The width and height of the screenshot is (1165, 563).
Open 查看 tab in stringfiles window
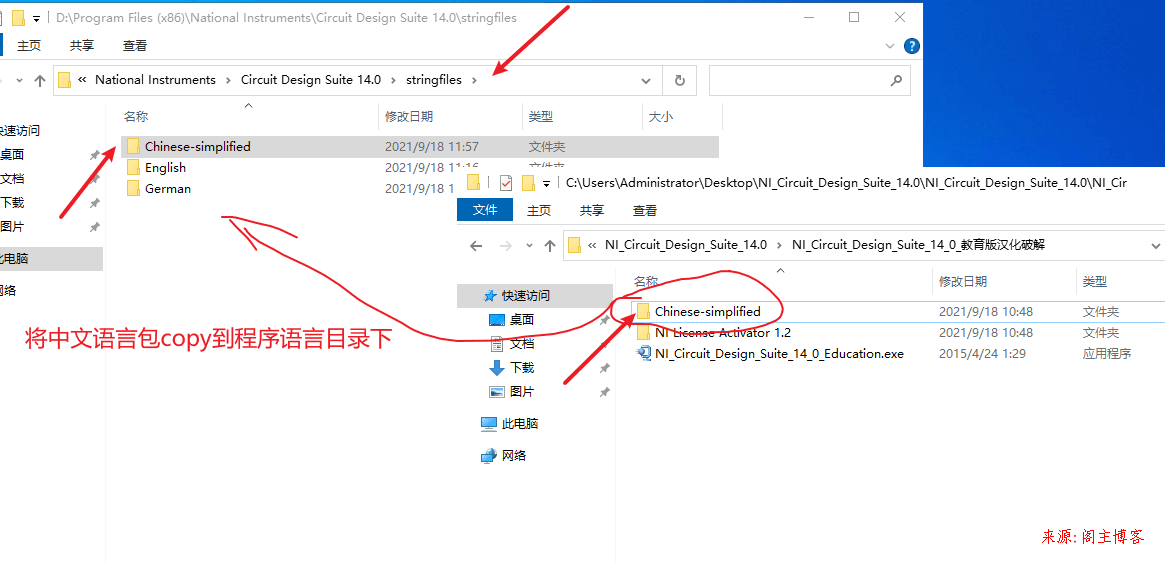click(x=134, y=46)
